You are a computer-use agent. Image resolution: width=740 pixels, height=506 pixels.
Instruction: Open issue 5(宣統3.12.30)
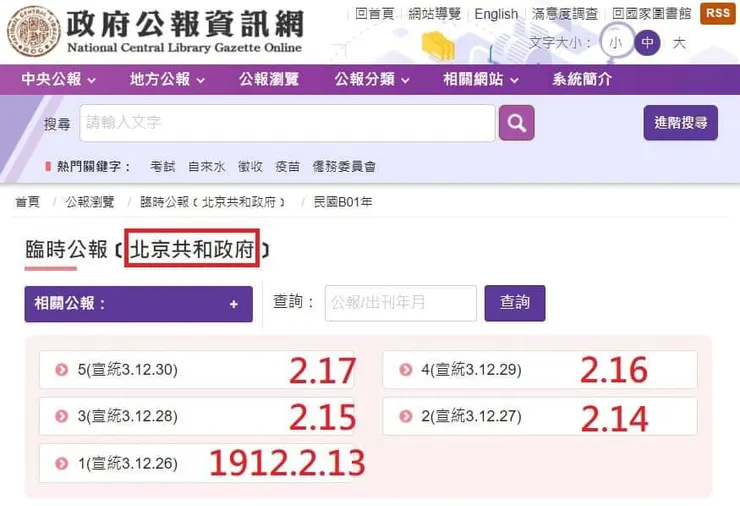pos(196,370)
